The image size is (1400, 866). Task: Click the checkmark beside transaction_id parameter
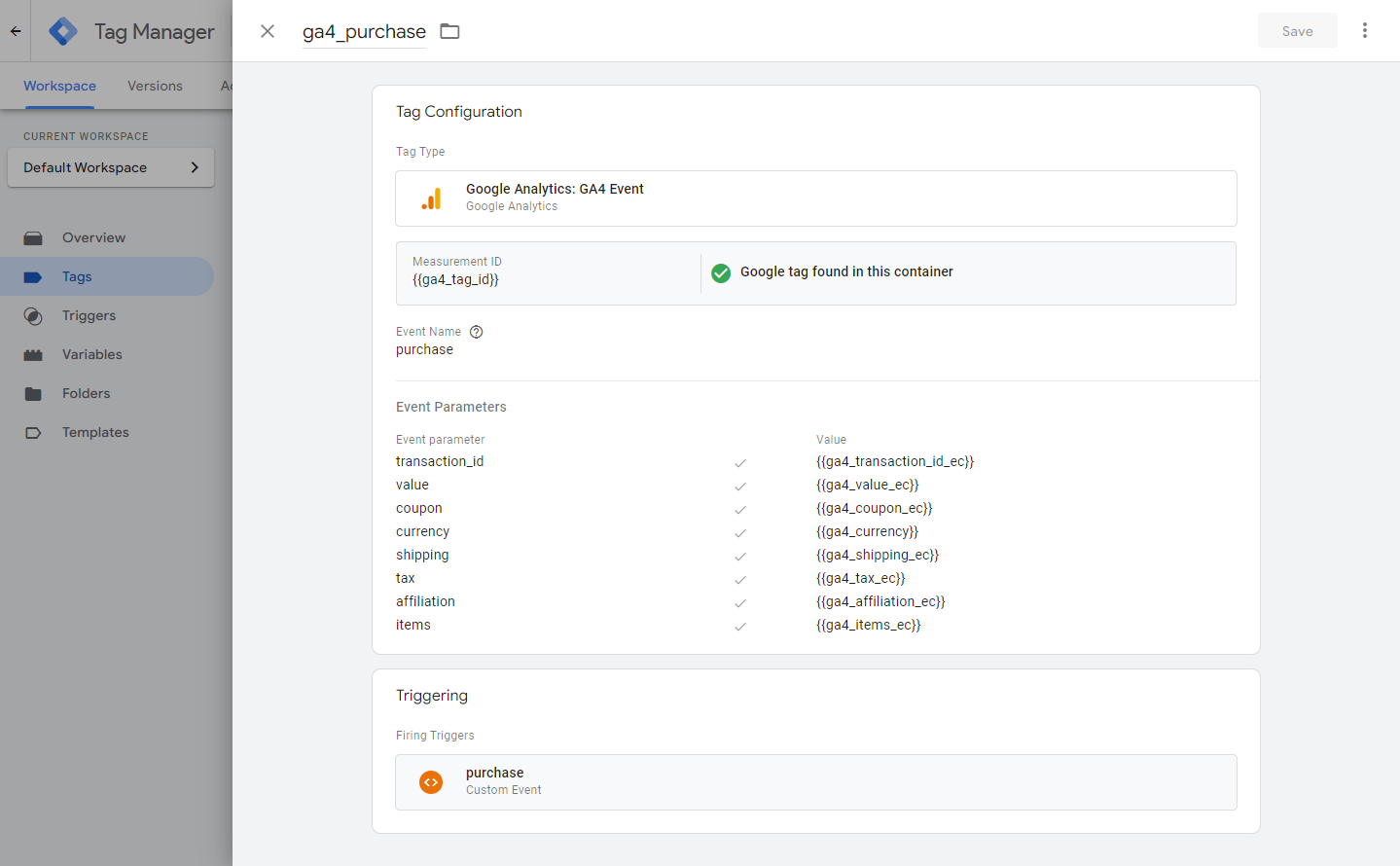[740, 463]
